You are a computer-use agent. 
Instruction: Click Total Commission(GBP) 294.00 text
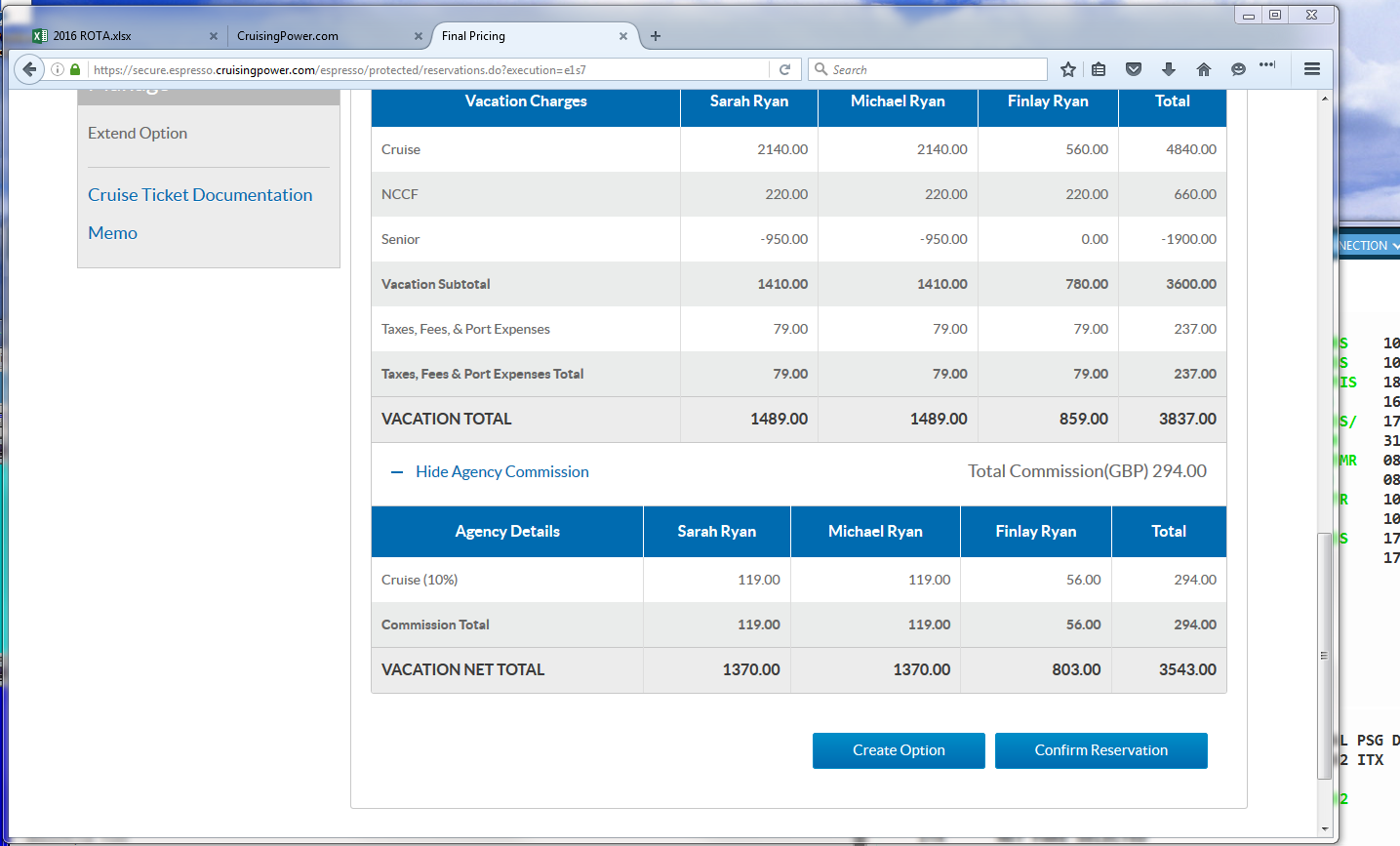tap(1087, 472)
